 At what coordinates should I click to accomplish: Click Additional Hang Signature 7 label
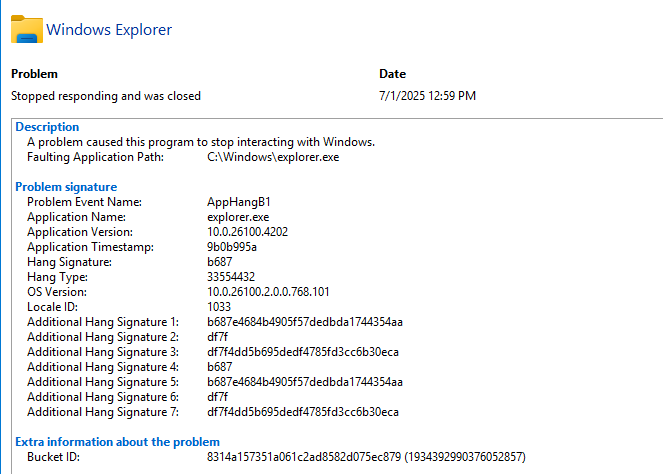[x=103, y=412]
